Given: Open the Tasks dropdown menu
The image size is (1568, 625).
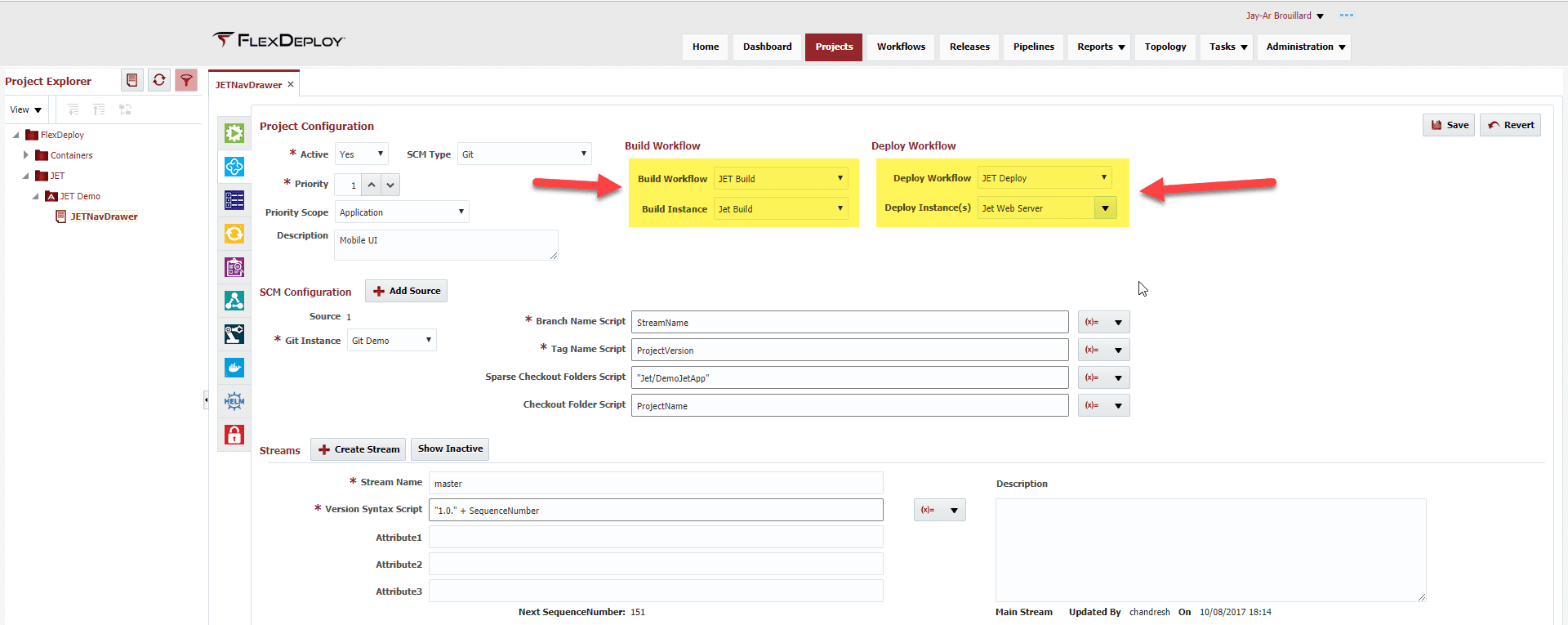Looking at the screenshot, I should [x=1227, y=47].
